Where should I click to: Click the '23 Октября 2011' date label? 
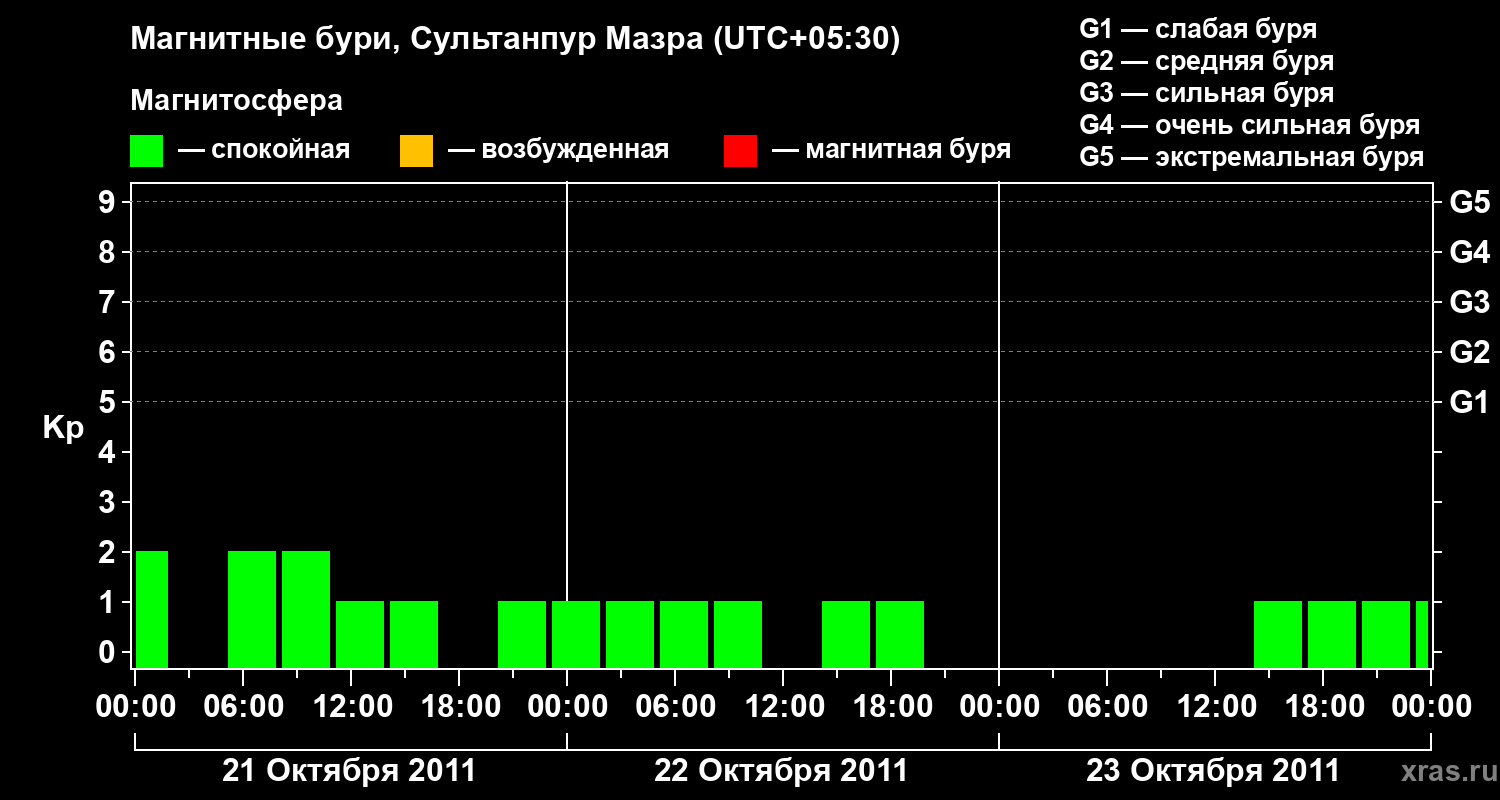[1213, 771]
